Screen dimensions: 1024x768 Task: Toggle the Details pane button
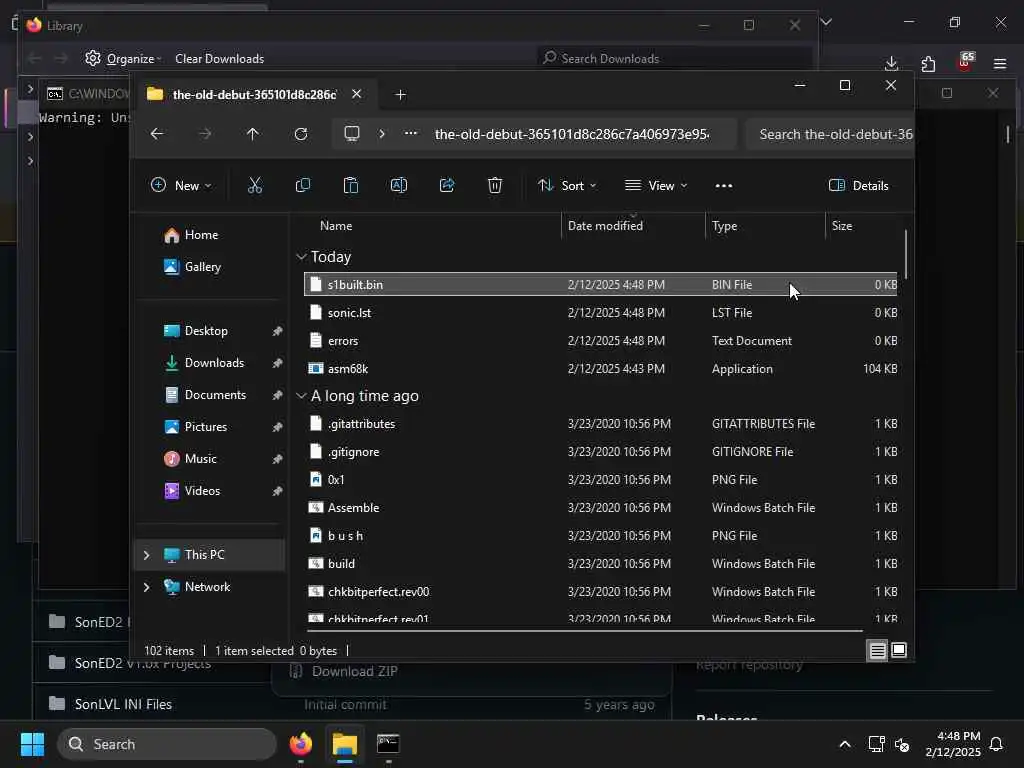click(858, 185)
